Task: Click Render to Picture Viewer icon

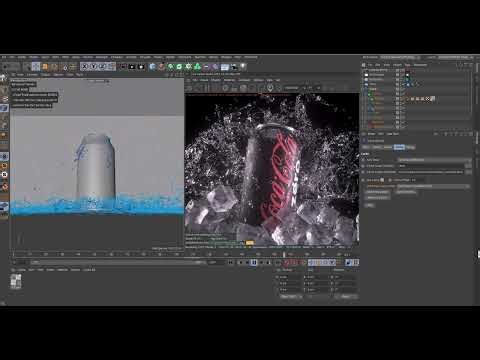Action: coord(132,67)
